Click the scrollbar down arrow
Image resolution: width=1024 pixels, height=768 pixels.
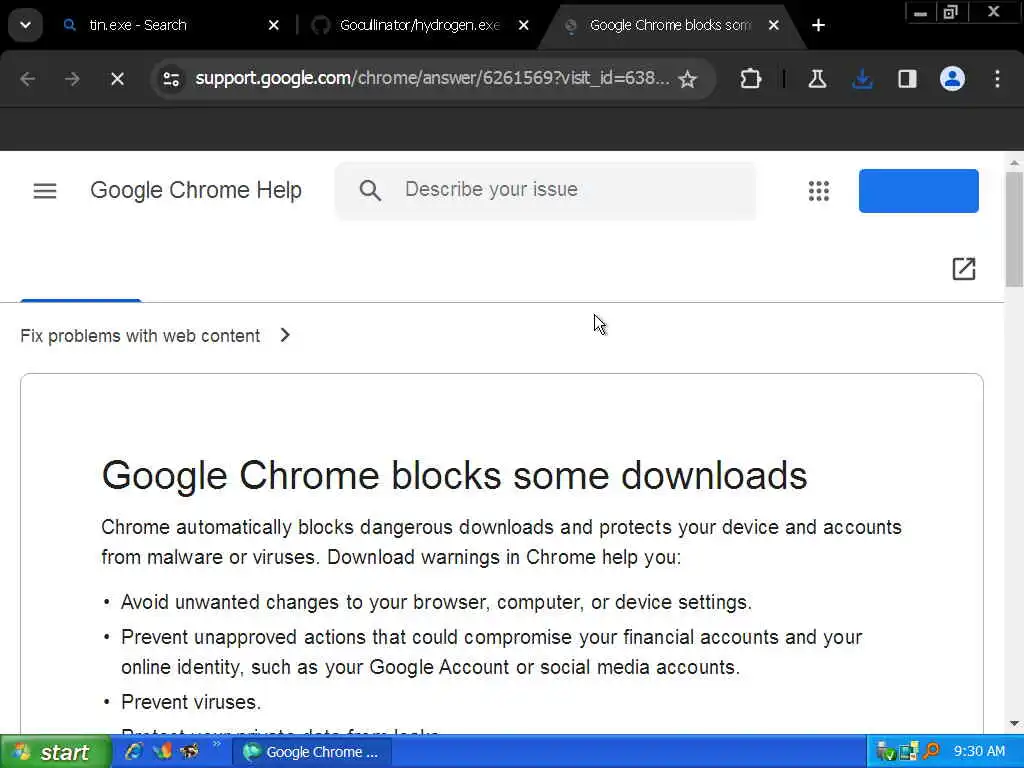(x=1014, y=724)
